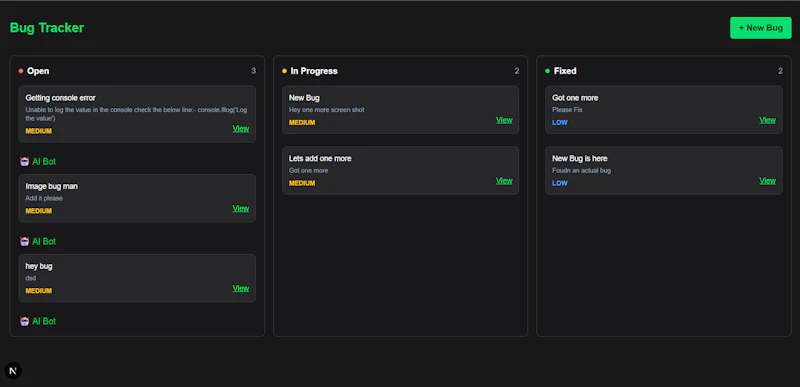Click MEDIUM badge on Lets add one more
Viewport: 800px width, 387px height.
(302, 183)
